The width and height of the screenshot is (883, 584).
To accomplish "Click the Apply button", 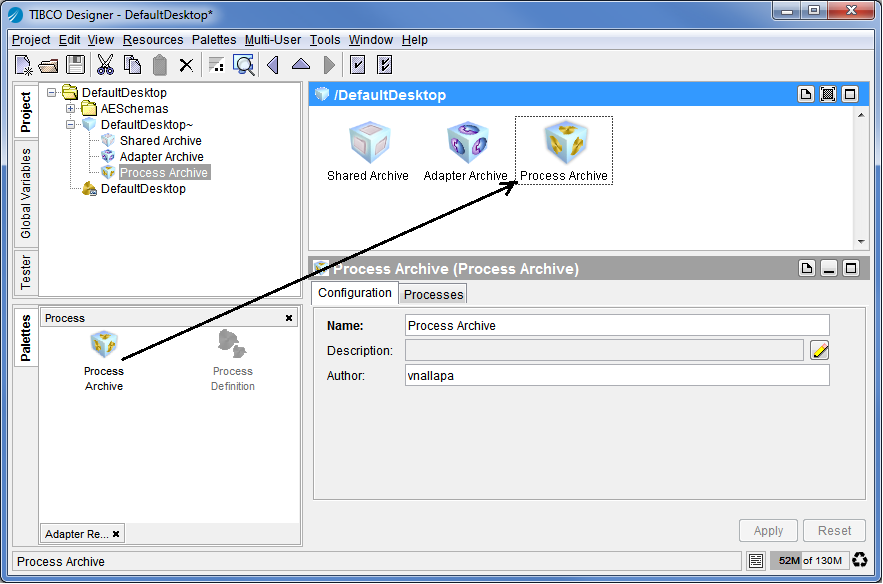I will pyautogui.click(x=768, y=530).
